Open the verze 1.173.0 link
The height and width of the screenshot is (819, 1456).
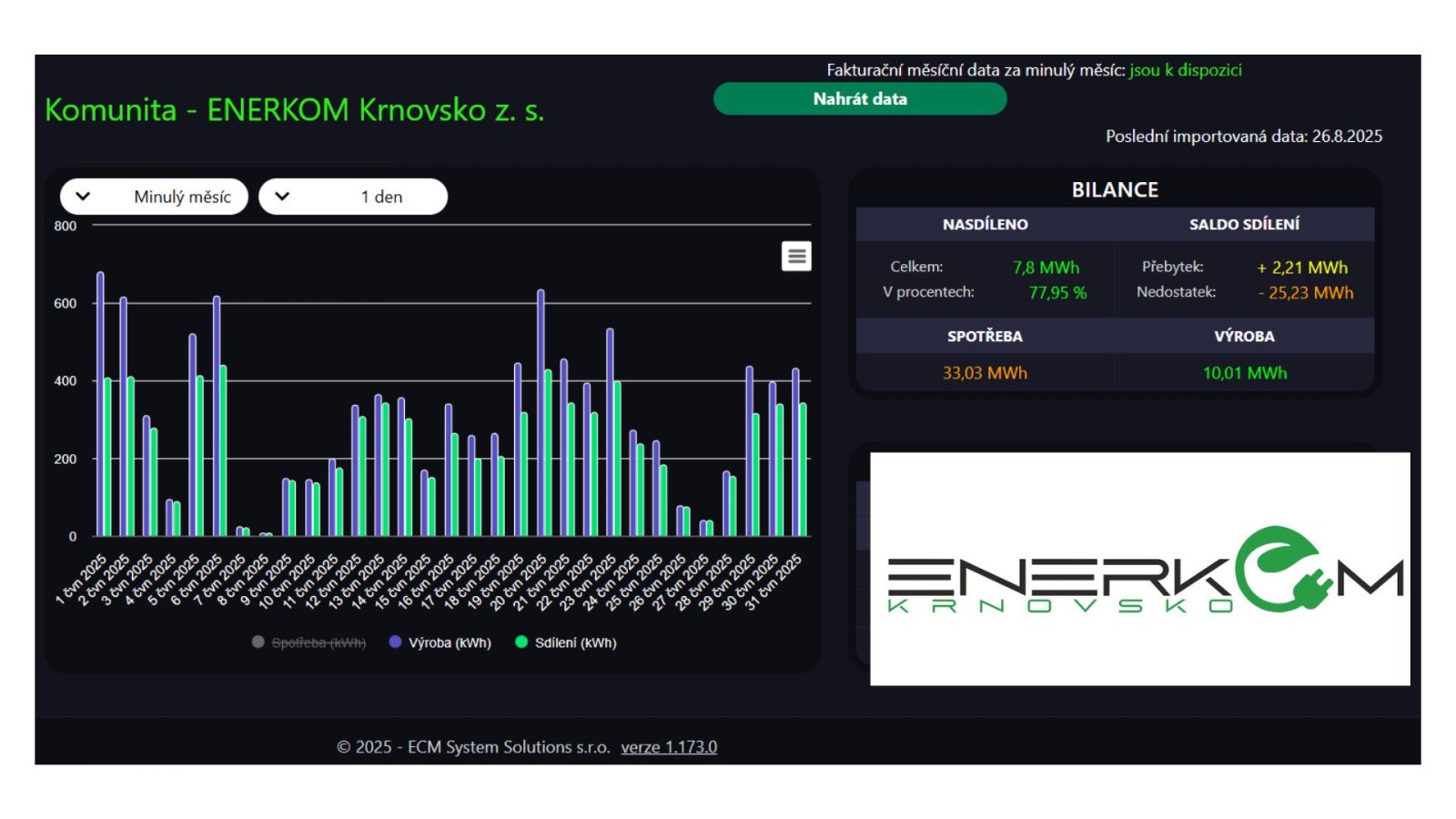(669, 747)
